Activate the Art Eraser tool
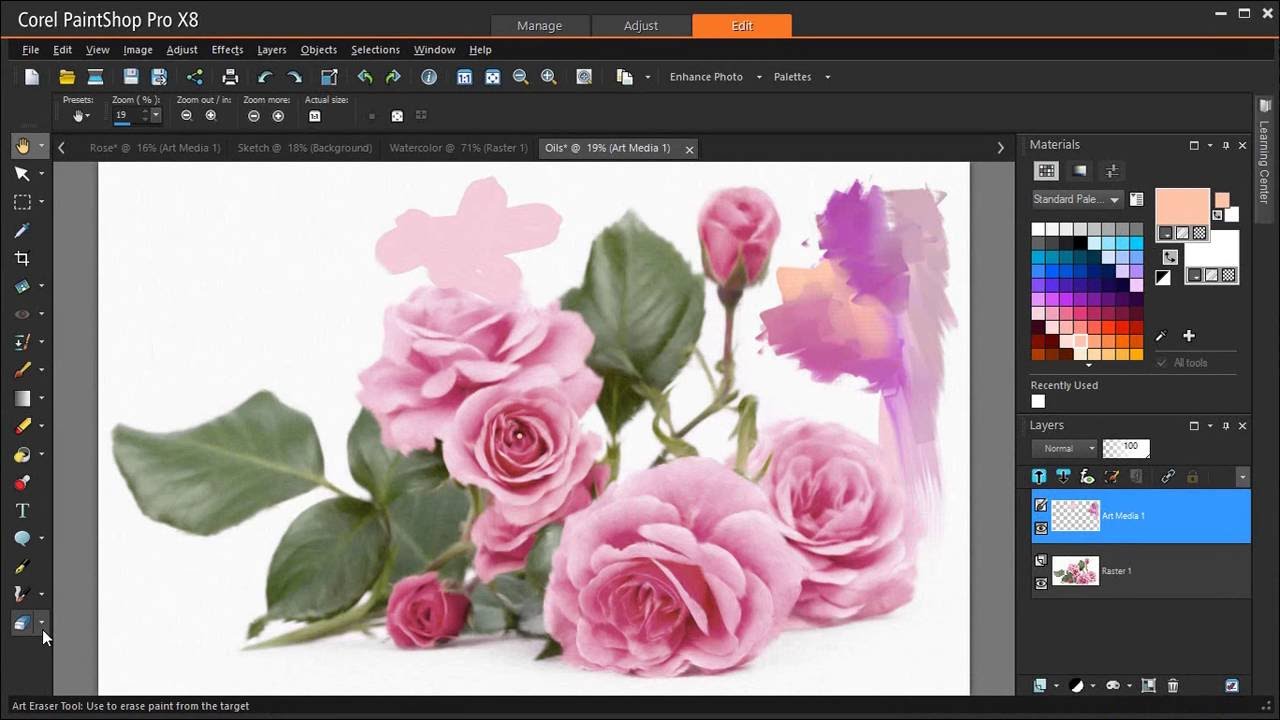 pos(22,622)
